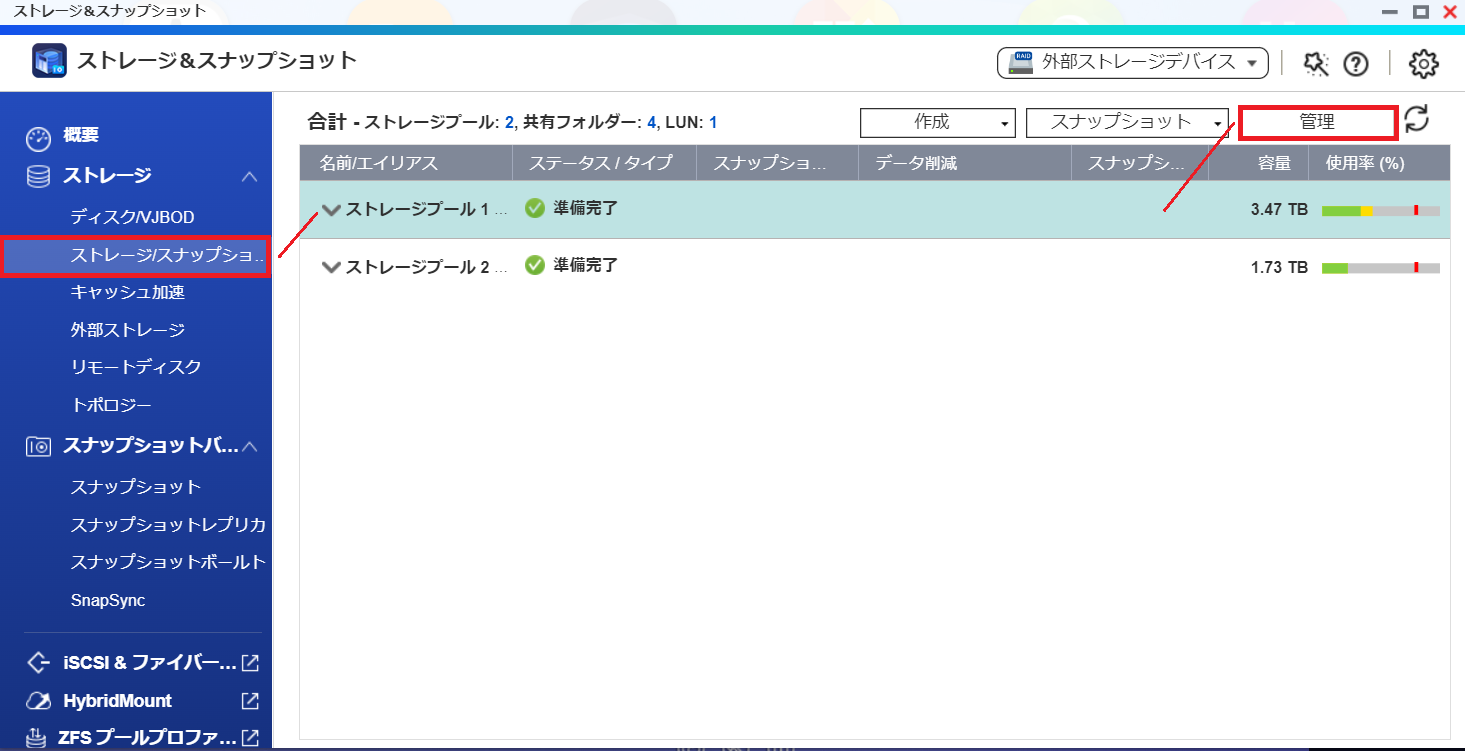This screenshot has width=1465, height=751.
Task: Click ストレージプール 2 usage bar
Action: 1380,268
